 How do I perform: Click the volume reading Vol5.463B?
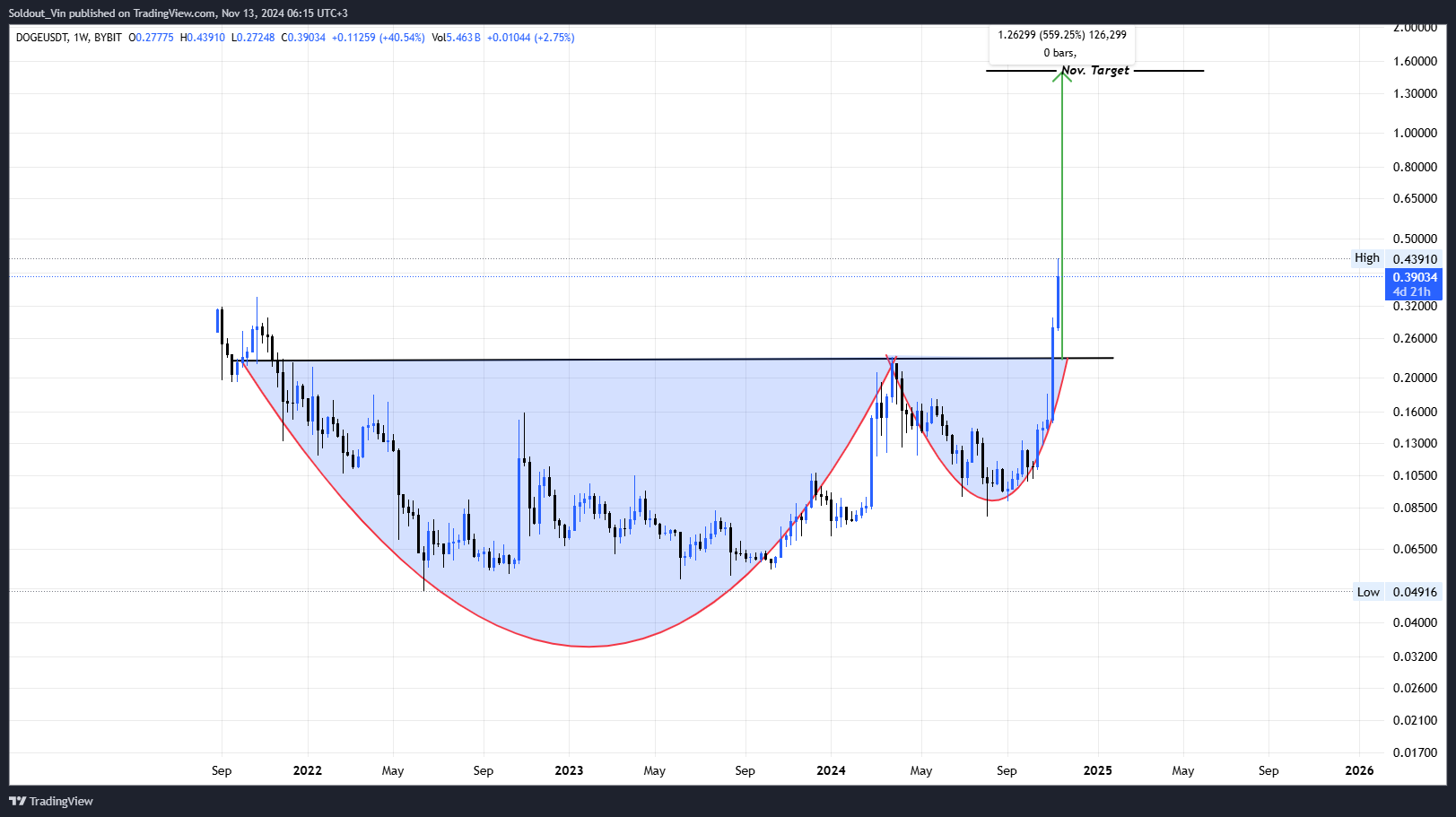pyautogui.click(x=457, y=38)
